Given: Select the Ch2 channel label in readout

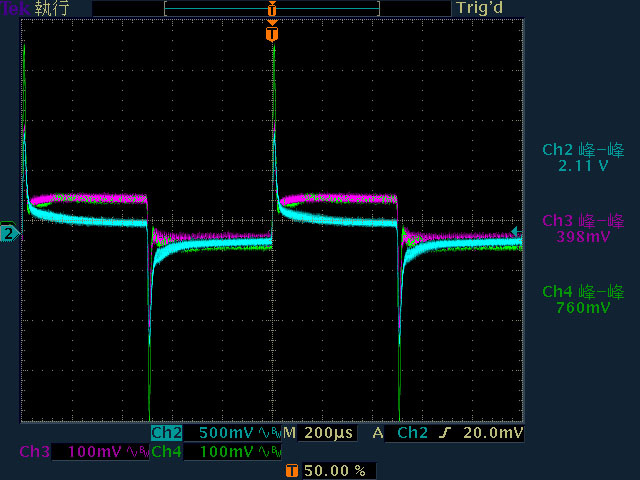Looking at the screenshot, I should (167, 433).
